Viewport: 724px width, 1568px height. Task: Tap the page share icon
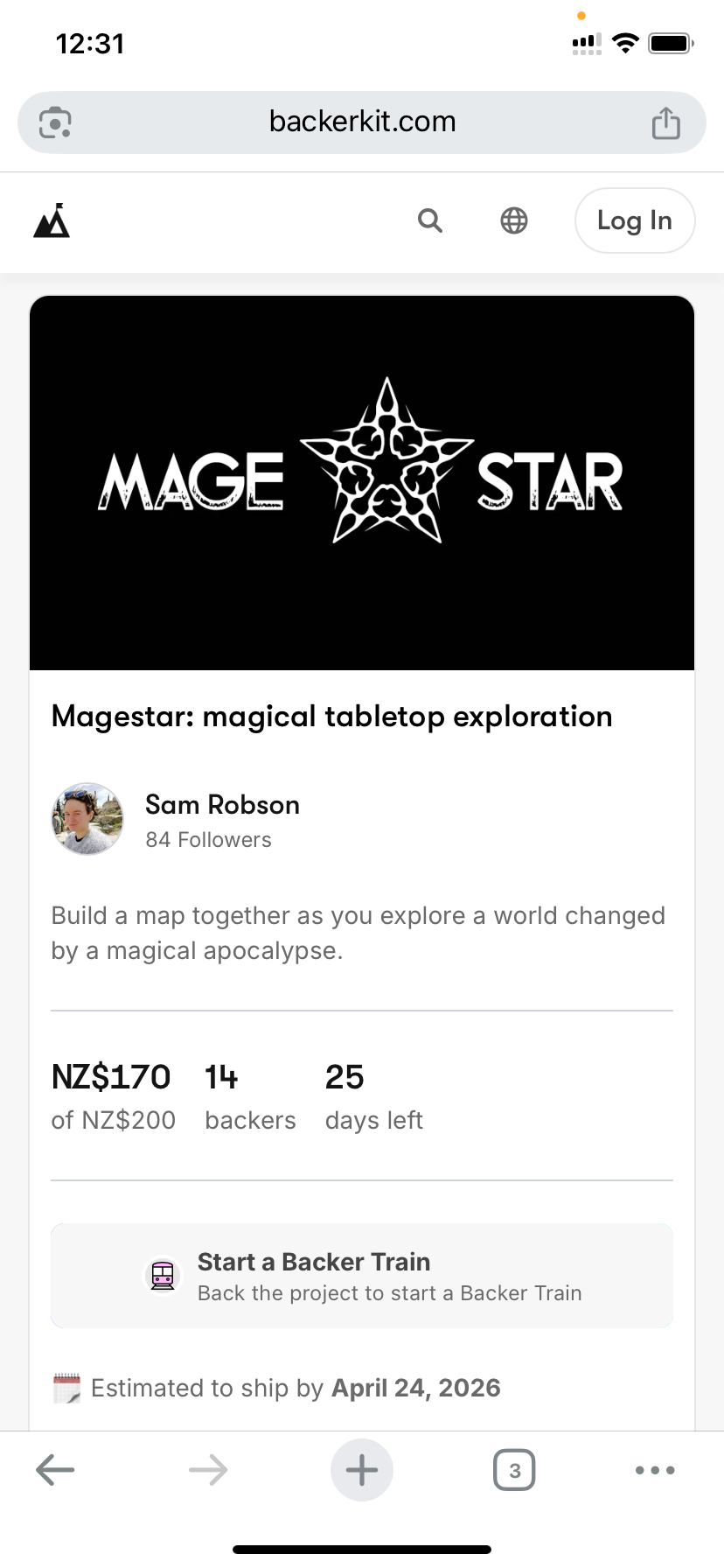tap(665, 122)
